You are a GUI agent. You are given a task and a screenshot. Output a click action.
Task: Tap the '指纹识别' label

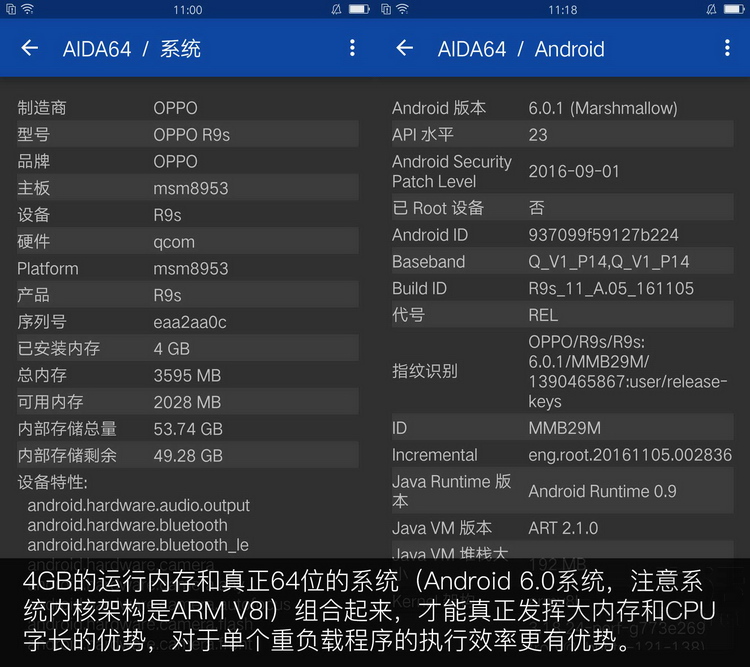[425, 371]
